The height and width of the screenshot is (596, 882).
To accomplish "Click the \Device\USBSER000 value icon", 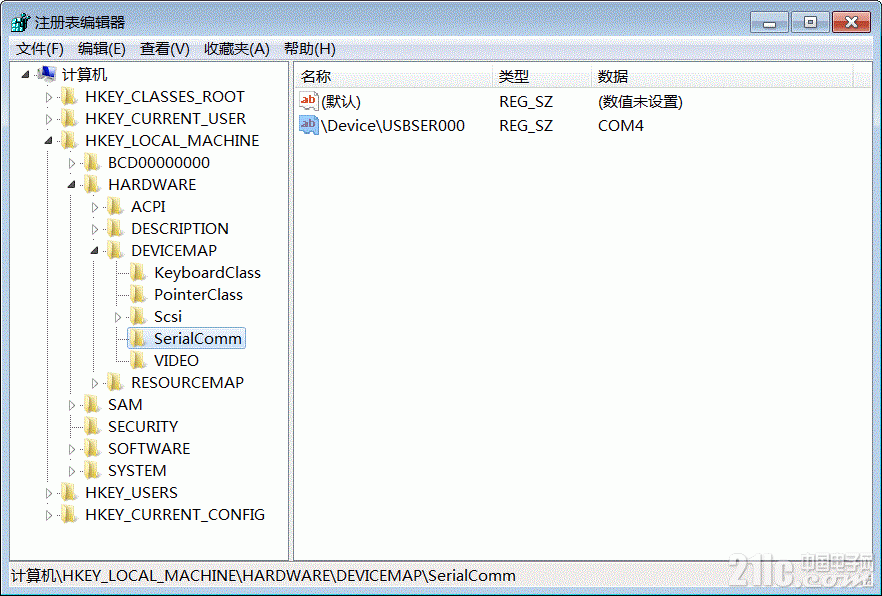I will 308,125.
